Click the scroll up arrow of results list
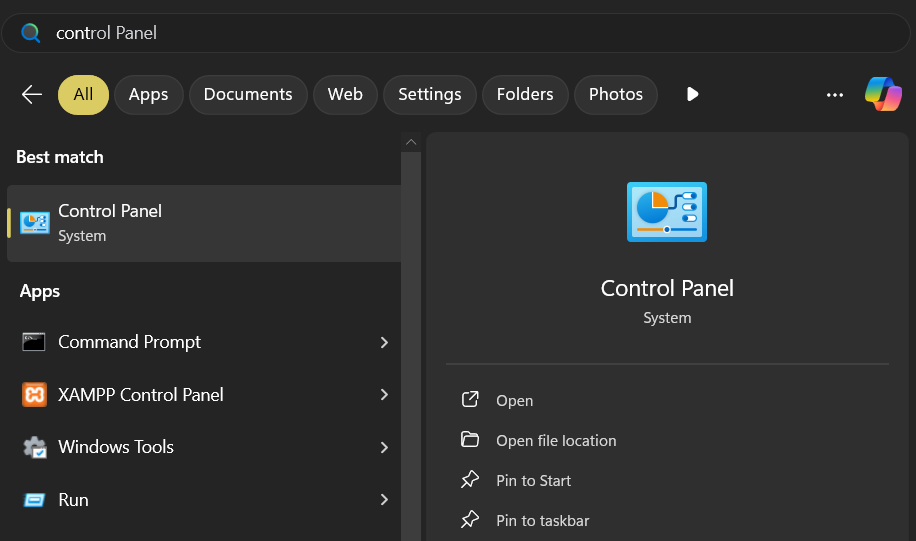The height and width of the screenshot is (541, 916). 411,142
